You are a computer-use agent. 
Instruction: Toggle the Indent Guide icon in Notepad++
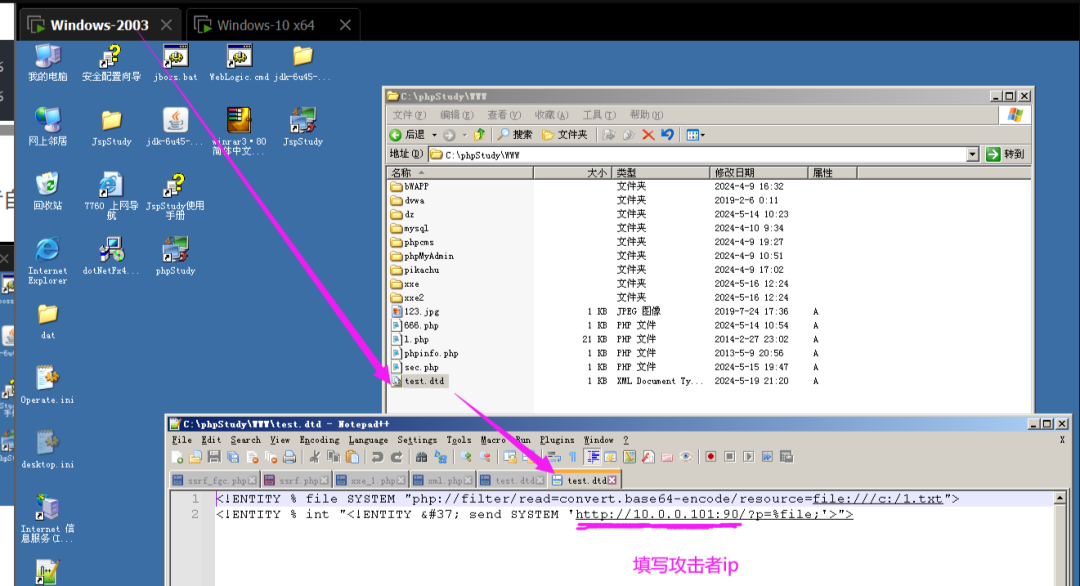(592, 457)
